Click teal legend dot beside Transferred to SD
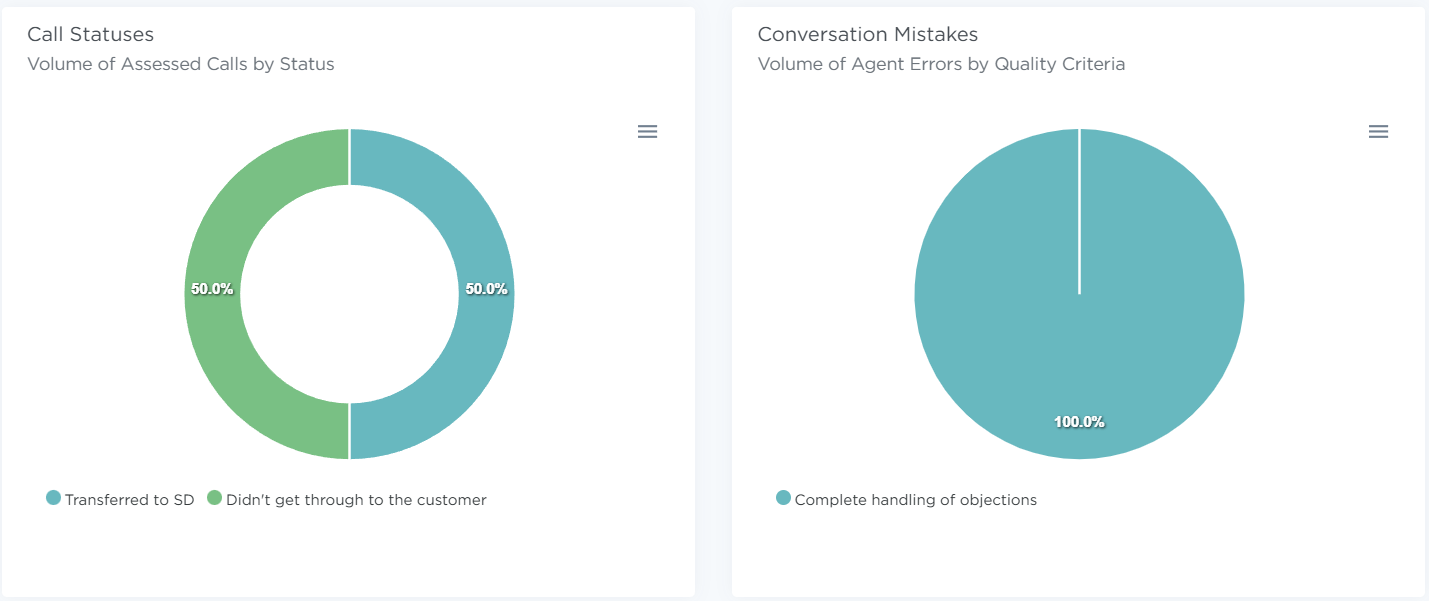 (54, 498)
